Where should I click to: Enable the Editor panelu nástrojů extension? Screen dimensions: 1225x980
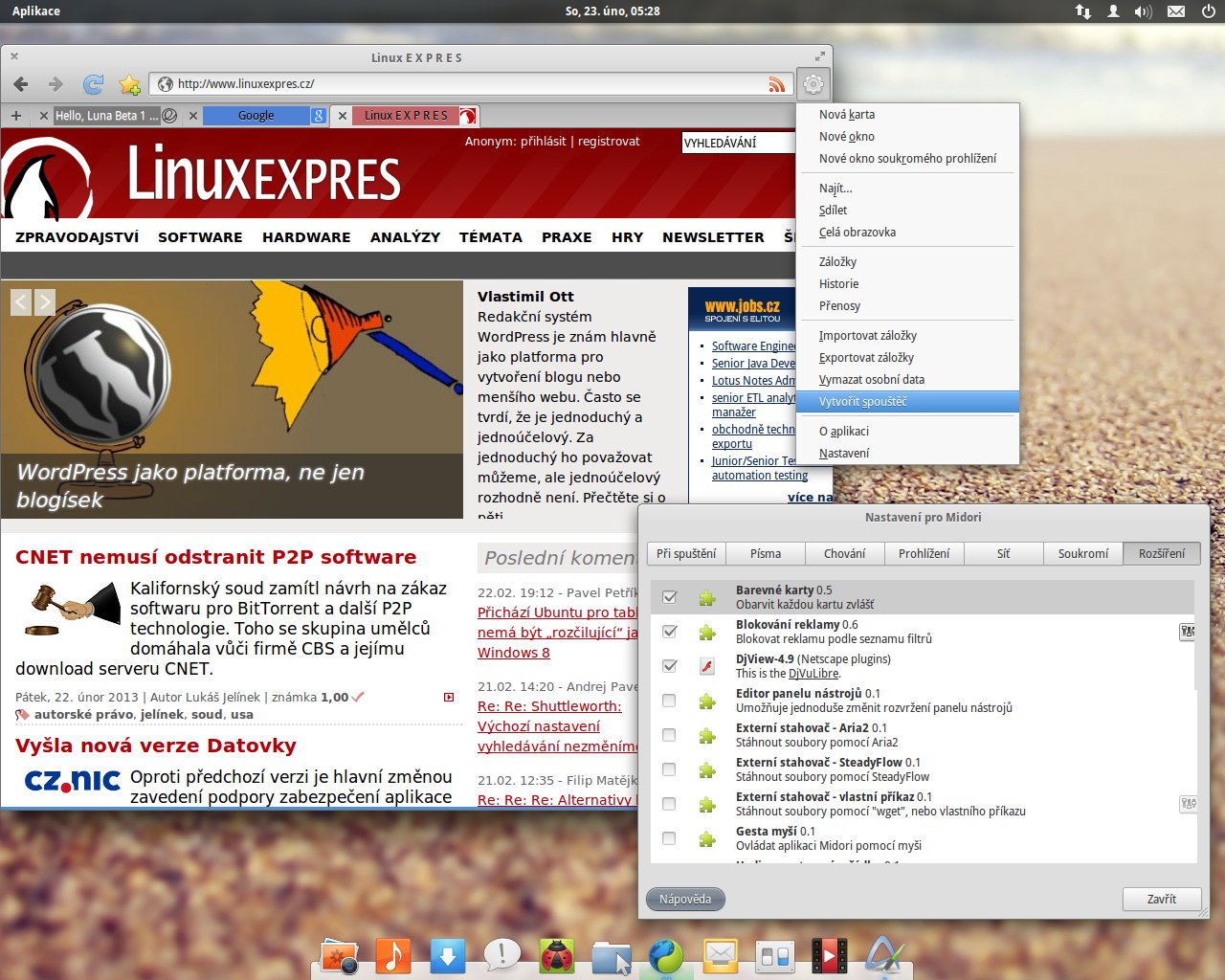[x=670, y=701]
